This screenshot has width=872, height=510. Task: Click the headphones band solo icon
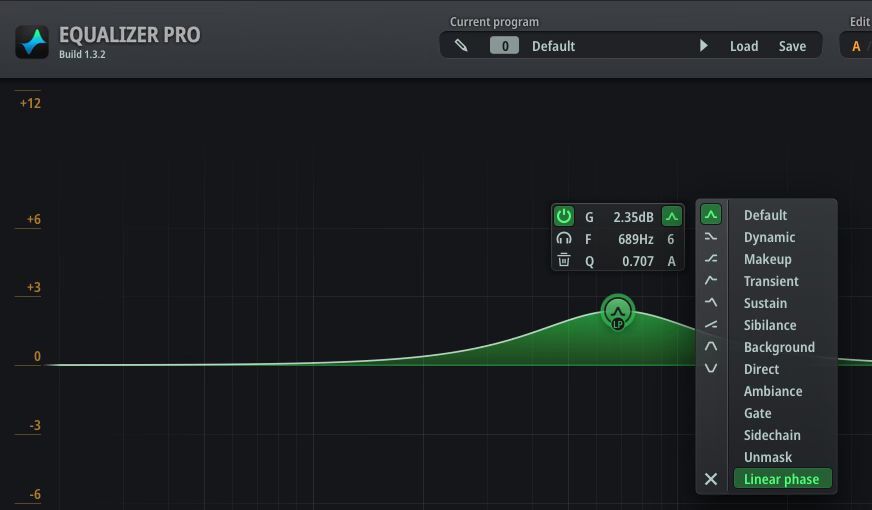click(x=564, y=239)
